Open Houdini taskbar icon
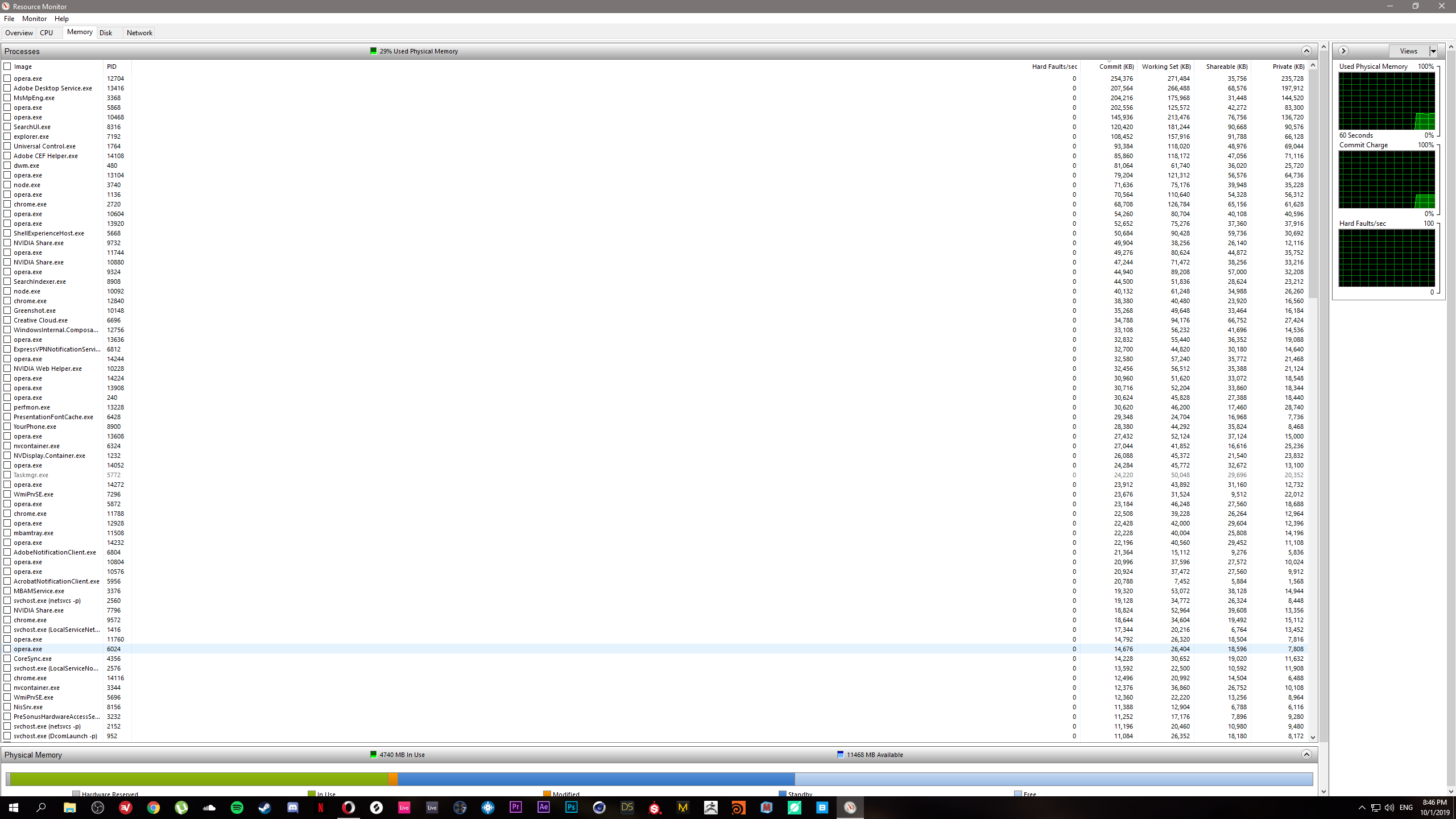1456x819 pixels. point(739,807)
